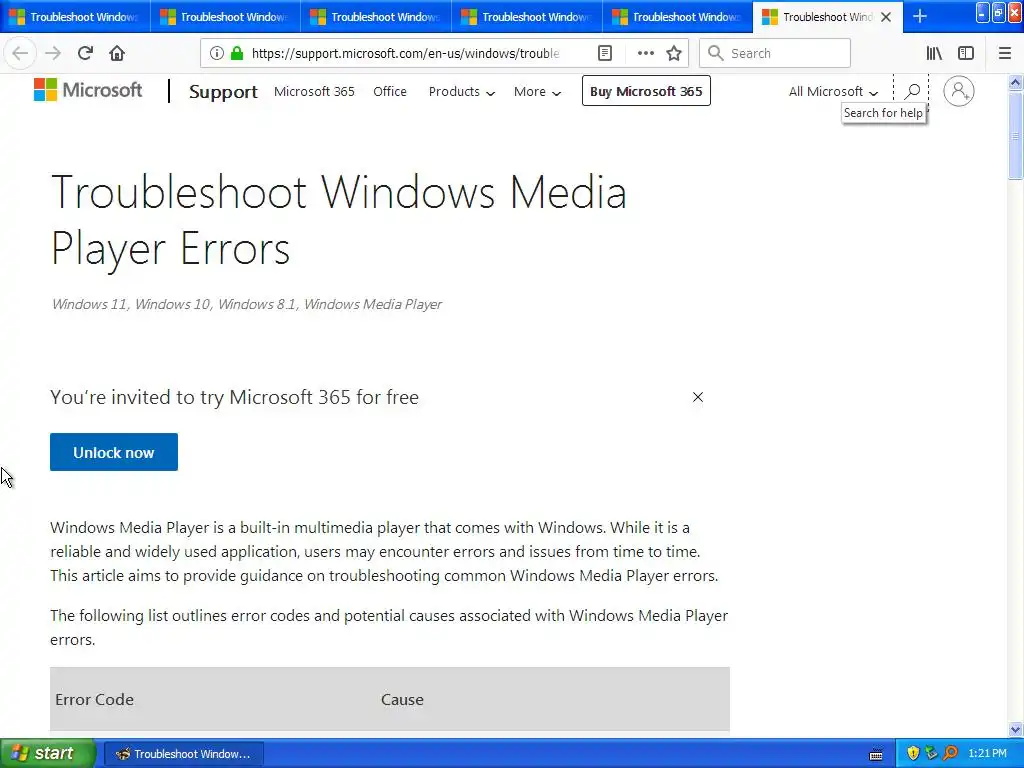Focus the URL address bar
This screenshot has height=768, width=1024.
pos(405,54)
